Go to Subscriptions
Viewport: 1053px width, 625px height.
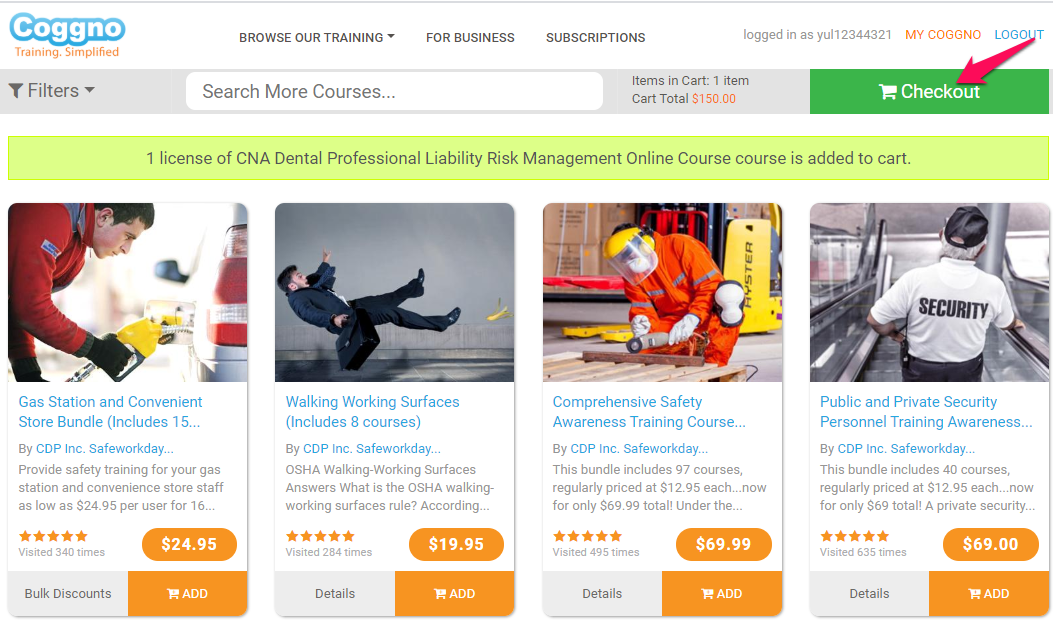pyautogui.click(x=596, y=38)
